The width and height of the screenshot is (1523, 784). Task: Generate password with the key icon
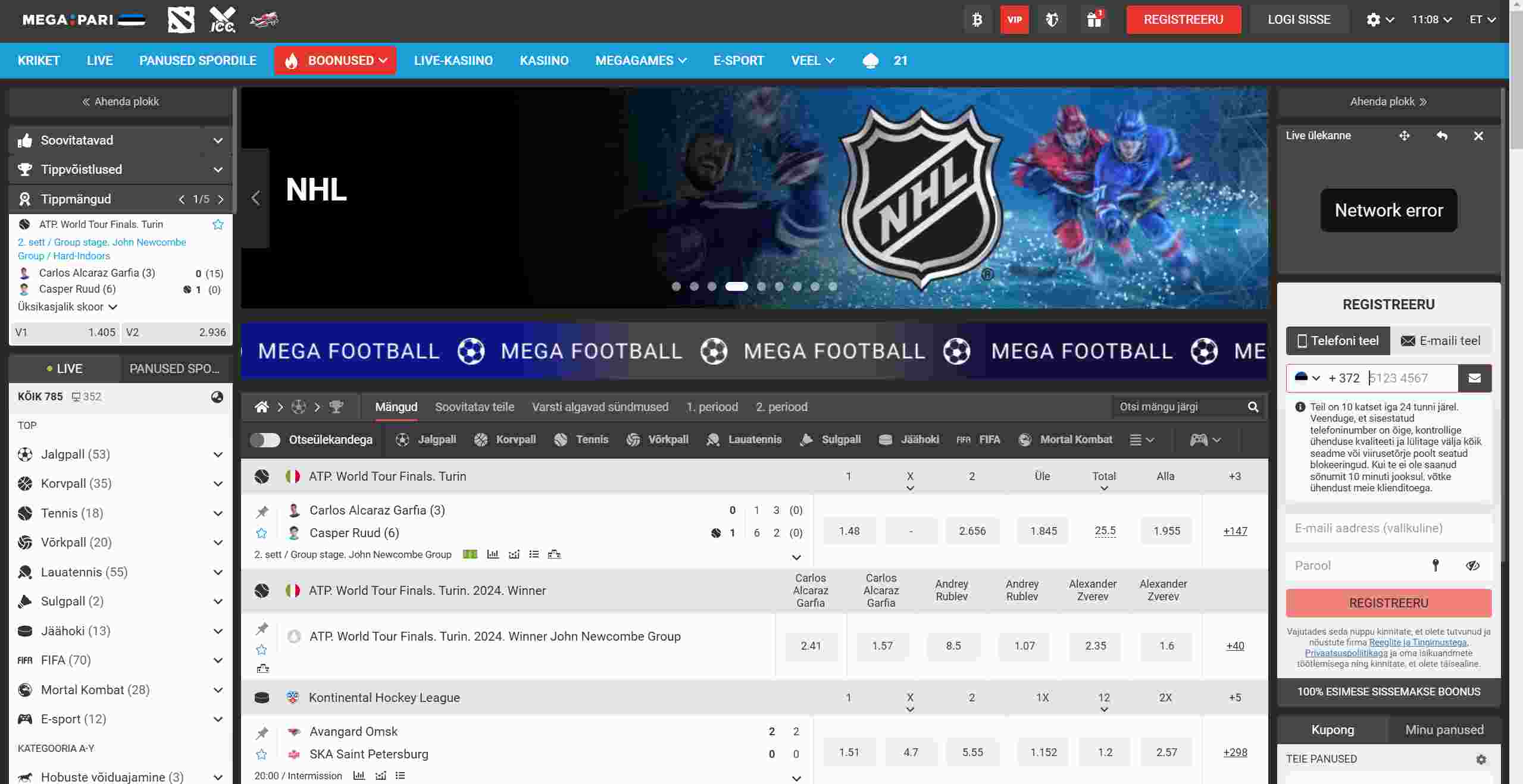click(x=1436, y=565)
